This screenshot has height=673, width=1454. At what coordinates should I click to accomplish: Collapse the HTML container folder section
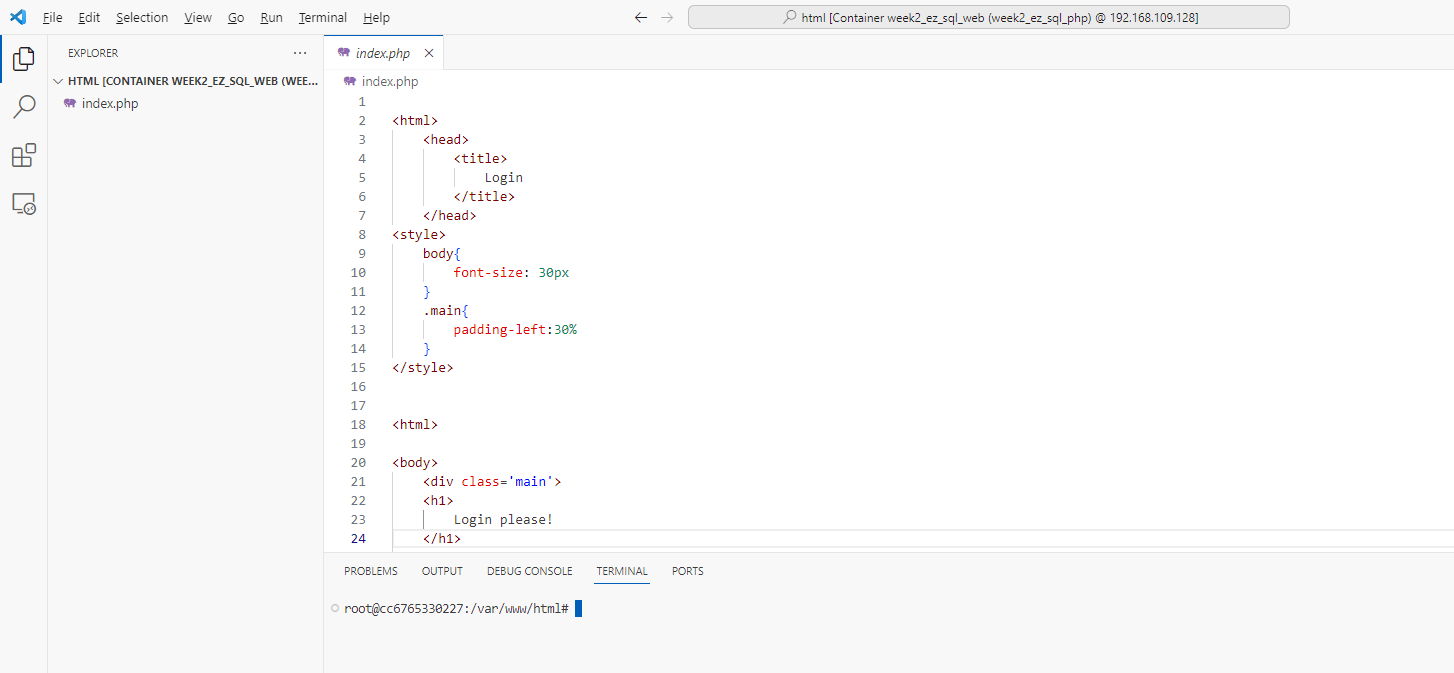click(58, 81)
